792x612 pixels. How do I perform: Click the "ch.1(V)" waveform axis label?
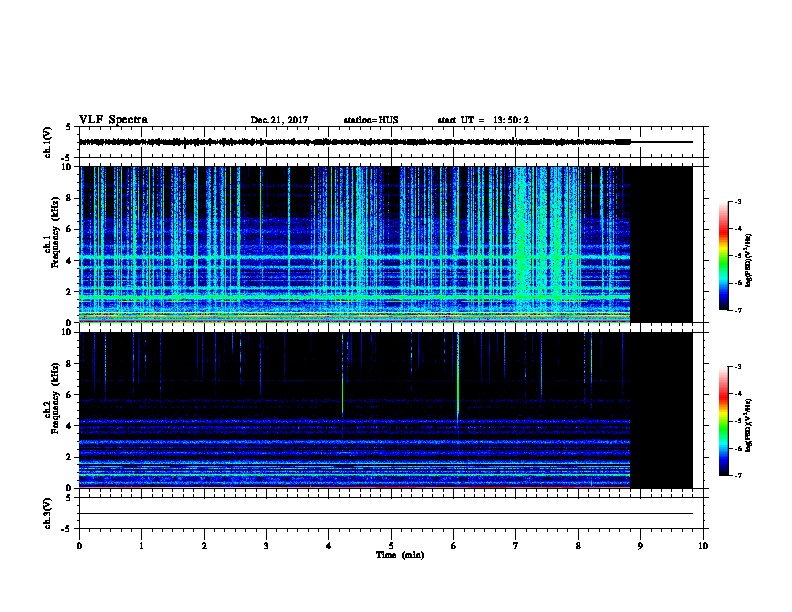point(48,142)
